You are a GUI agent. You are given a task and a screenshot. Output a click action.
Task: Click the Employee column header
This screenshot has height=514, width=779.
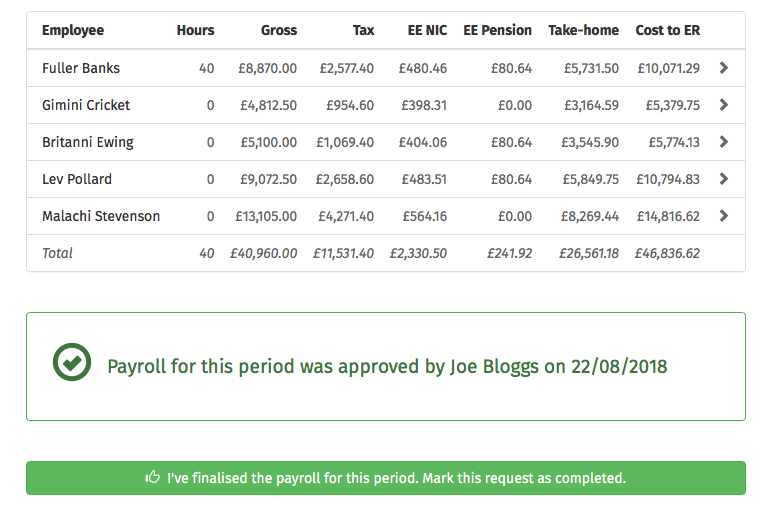pyautogui.click(x=73, y=30)
